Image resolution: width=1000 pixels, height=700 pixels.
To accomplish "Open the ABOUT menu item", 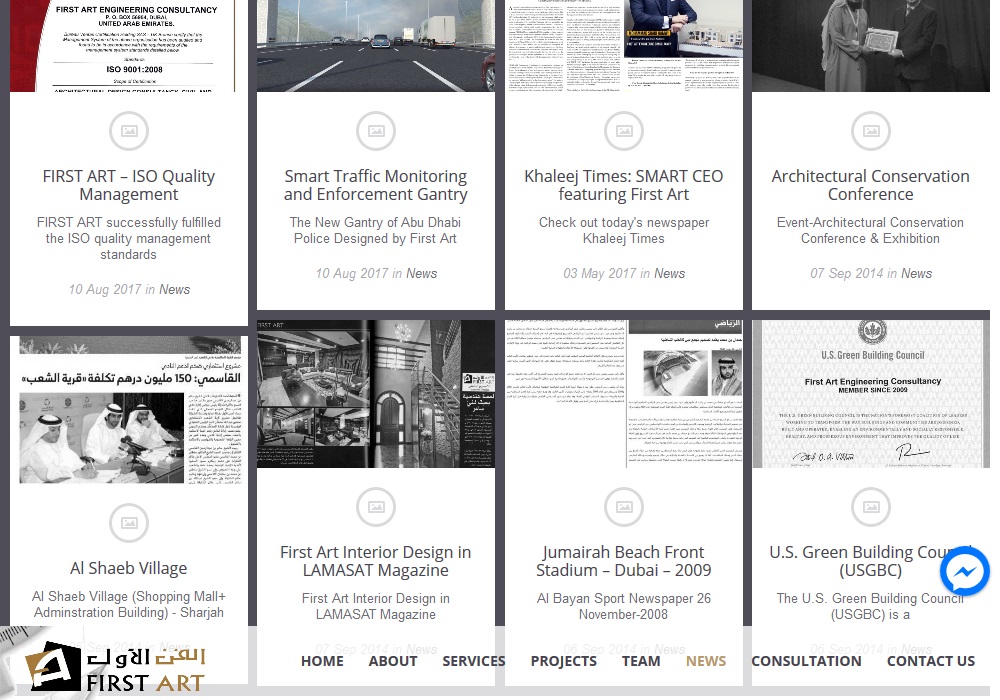I will pos(393,661).
